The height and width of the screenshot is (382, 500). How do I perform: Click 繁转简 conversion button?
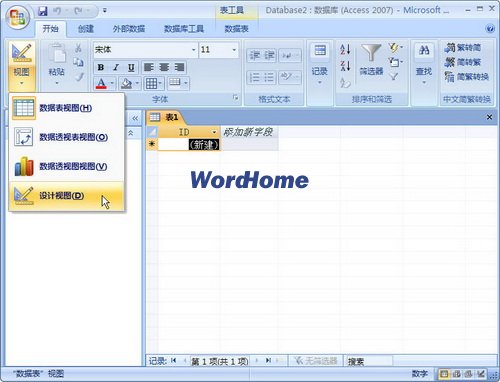463,48
